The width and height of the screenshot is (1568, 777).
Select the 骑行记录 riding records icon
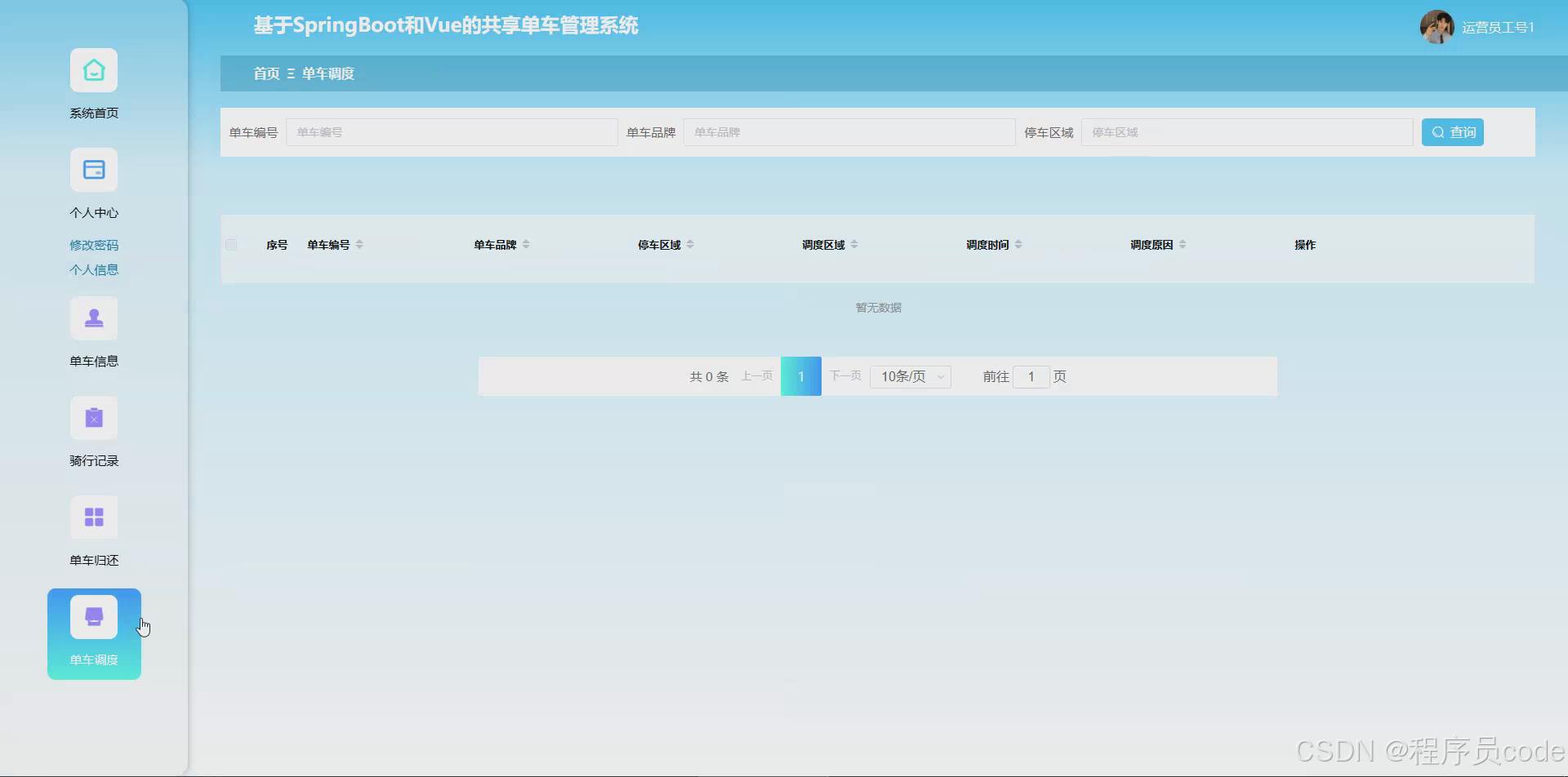click(93, 417)
